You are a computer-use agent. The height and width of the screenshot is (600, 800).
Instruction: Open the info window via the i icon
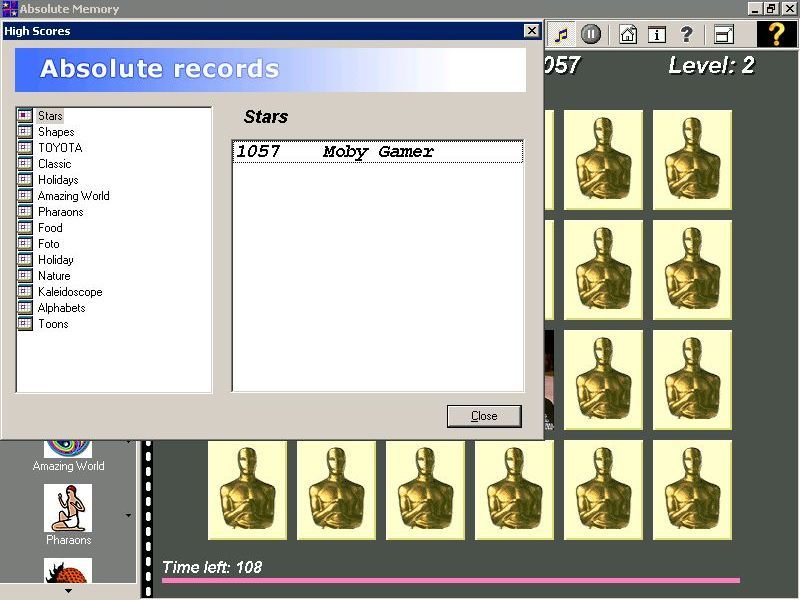[655, 33]
